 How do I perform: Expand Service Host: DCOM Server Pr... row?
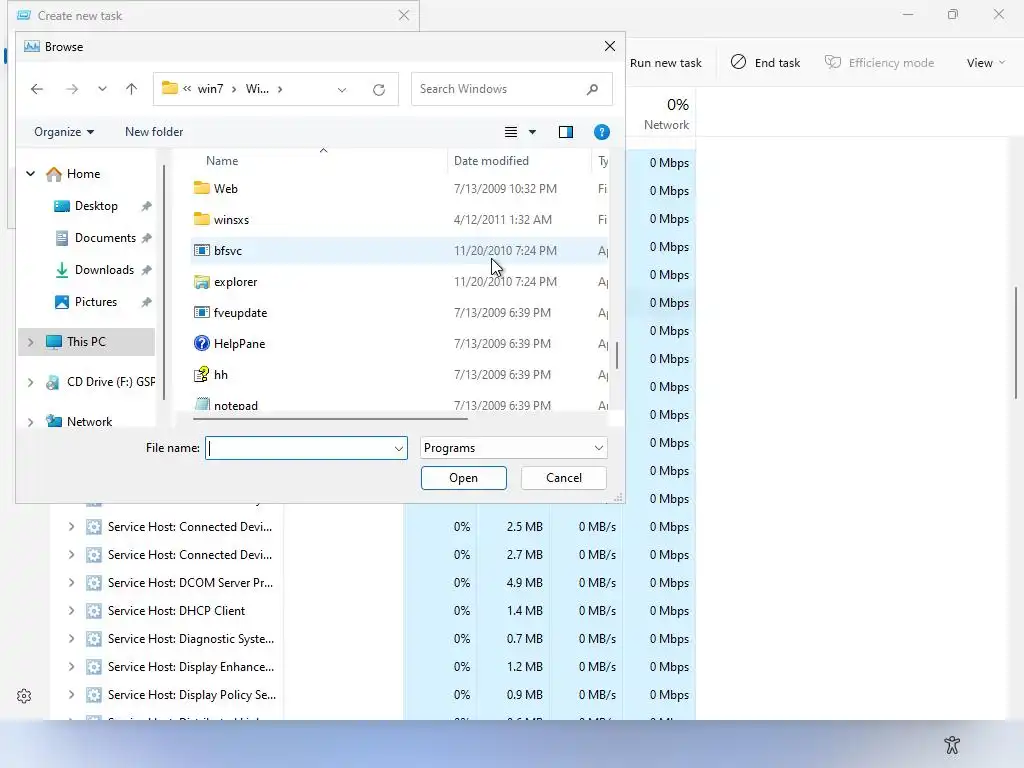coord(71,583)
